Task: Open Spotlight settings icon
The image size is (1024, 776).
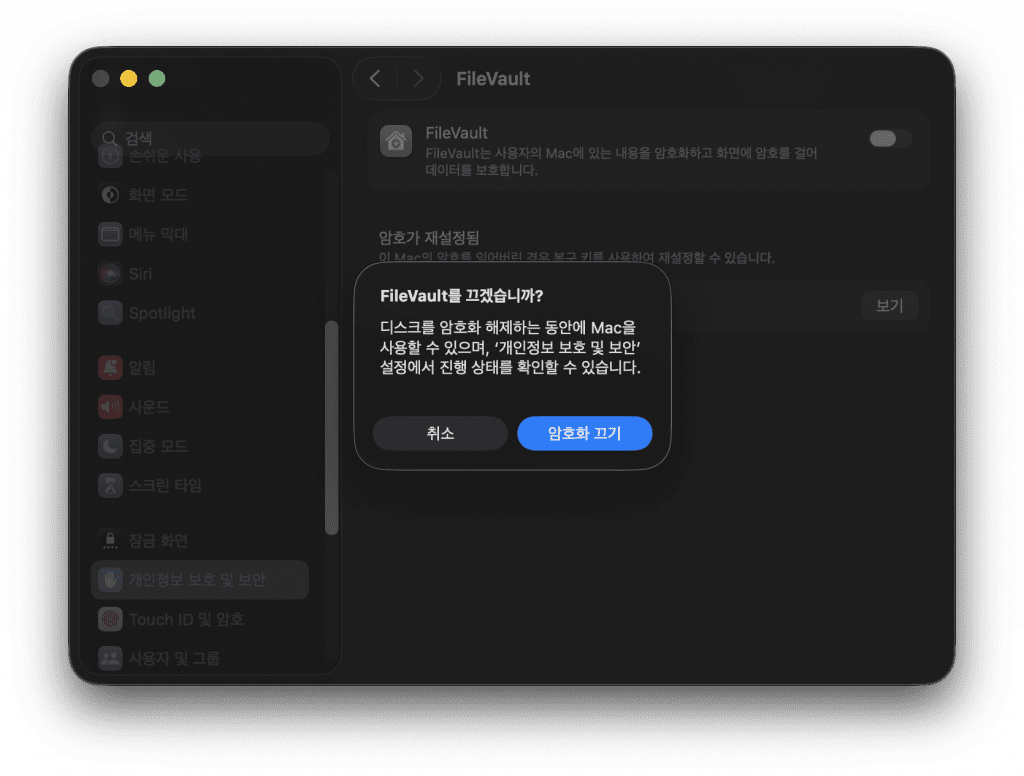Action: click(x=110, y=313)
